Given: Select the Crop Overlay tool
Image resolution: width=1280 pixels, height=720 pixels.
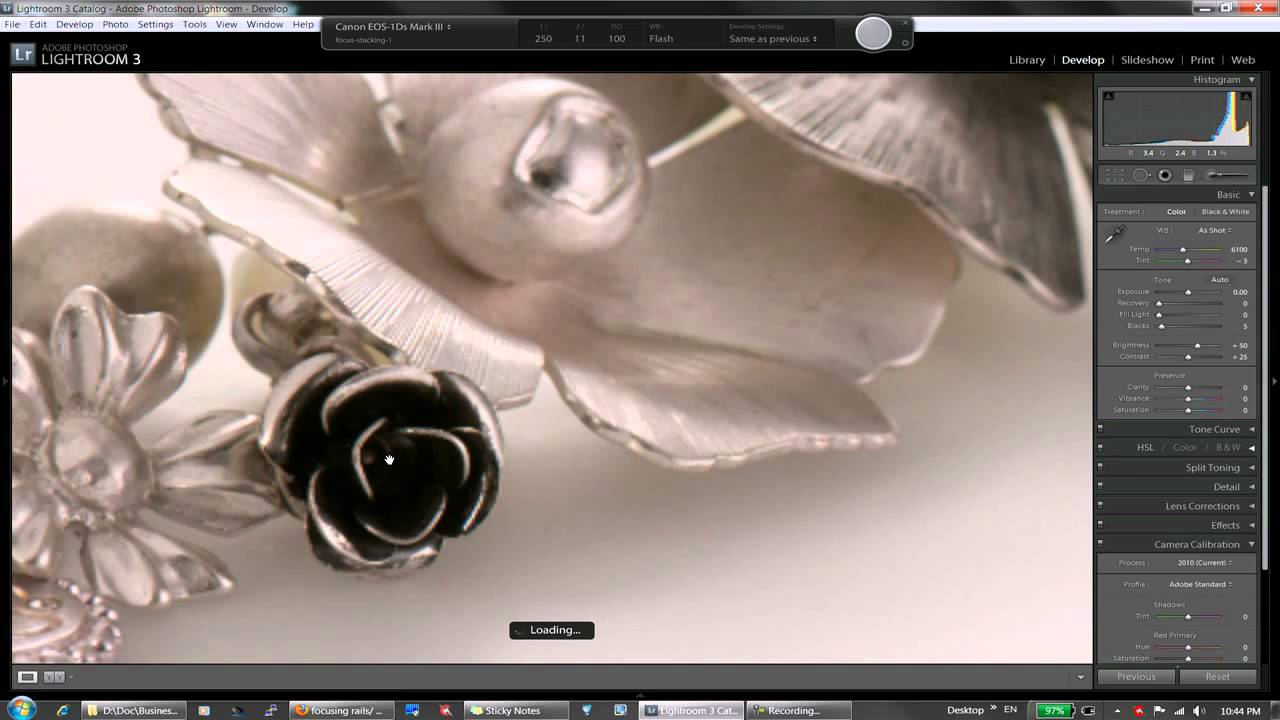Looking at the screenshot, I should (x=1117, y=175).
